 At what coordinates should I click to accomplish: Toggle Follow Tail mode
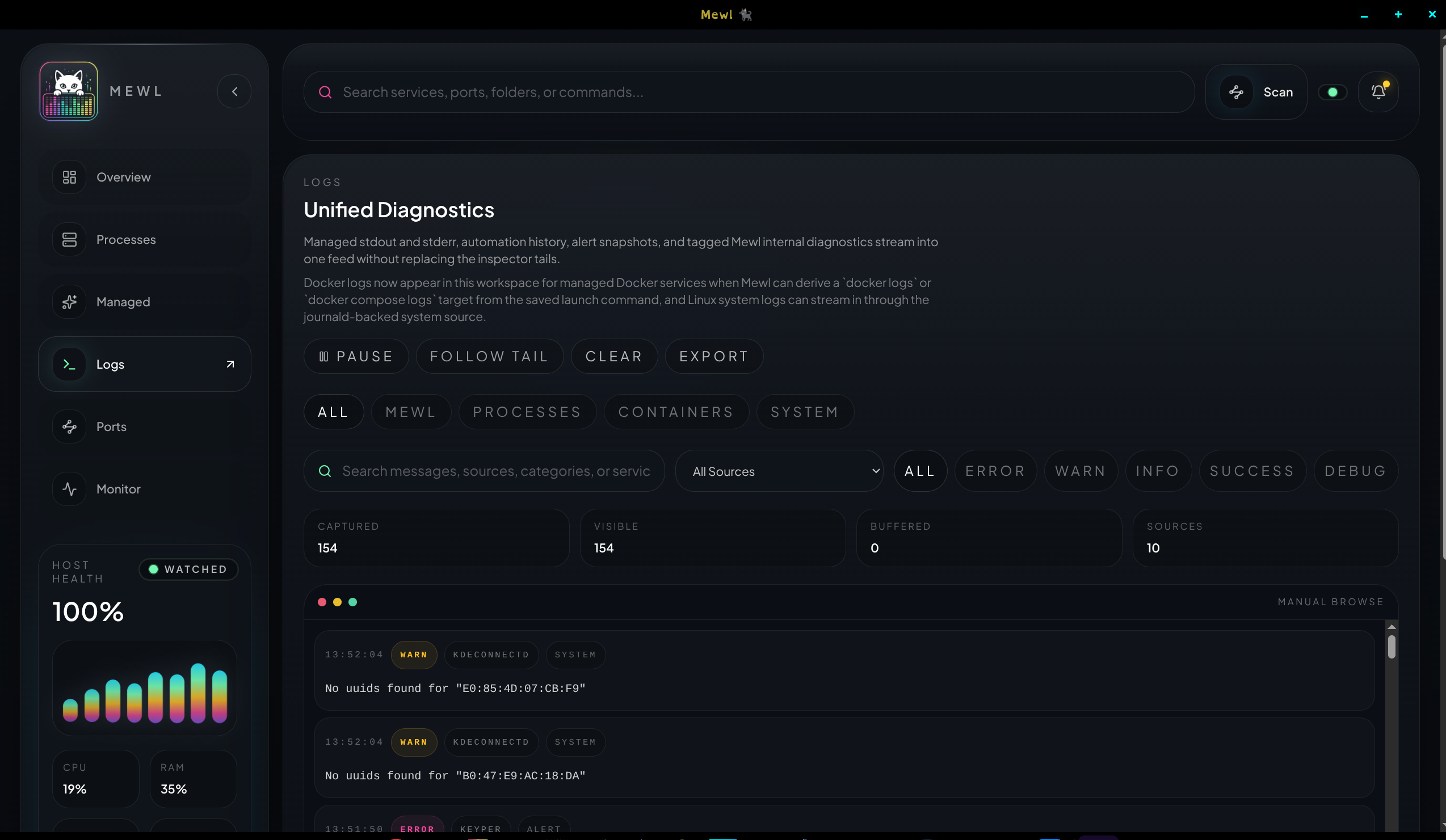(x=489, y=357)
